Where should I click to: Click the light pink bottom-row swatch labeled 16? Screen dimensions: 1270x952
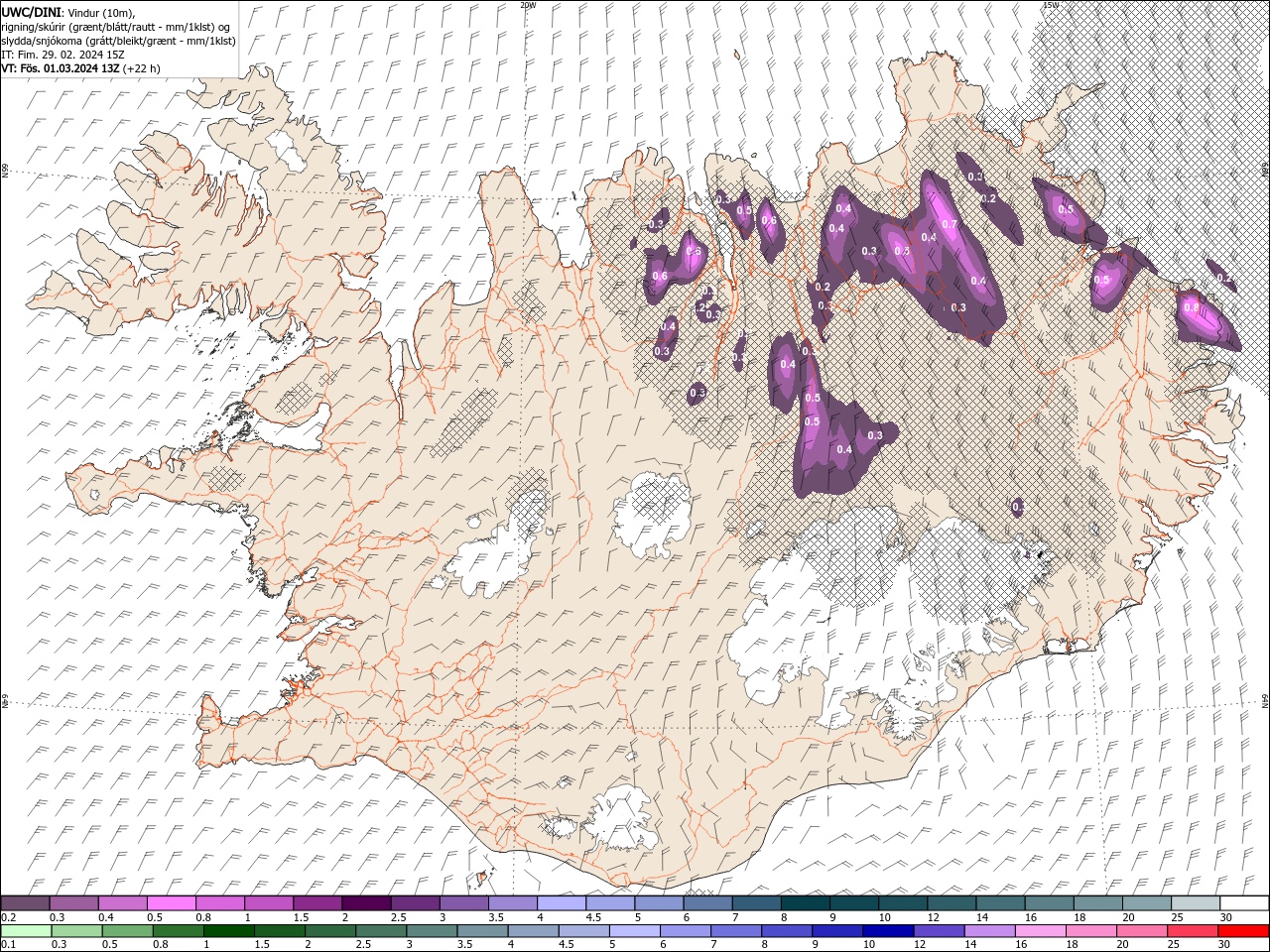tap(1039, 931)
